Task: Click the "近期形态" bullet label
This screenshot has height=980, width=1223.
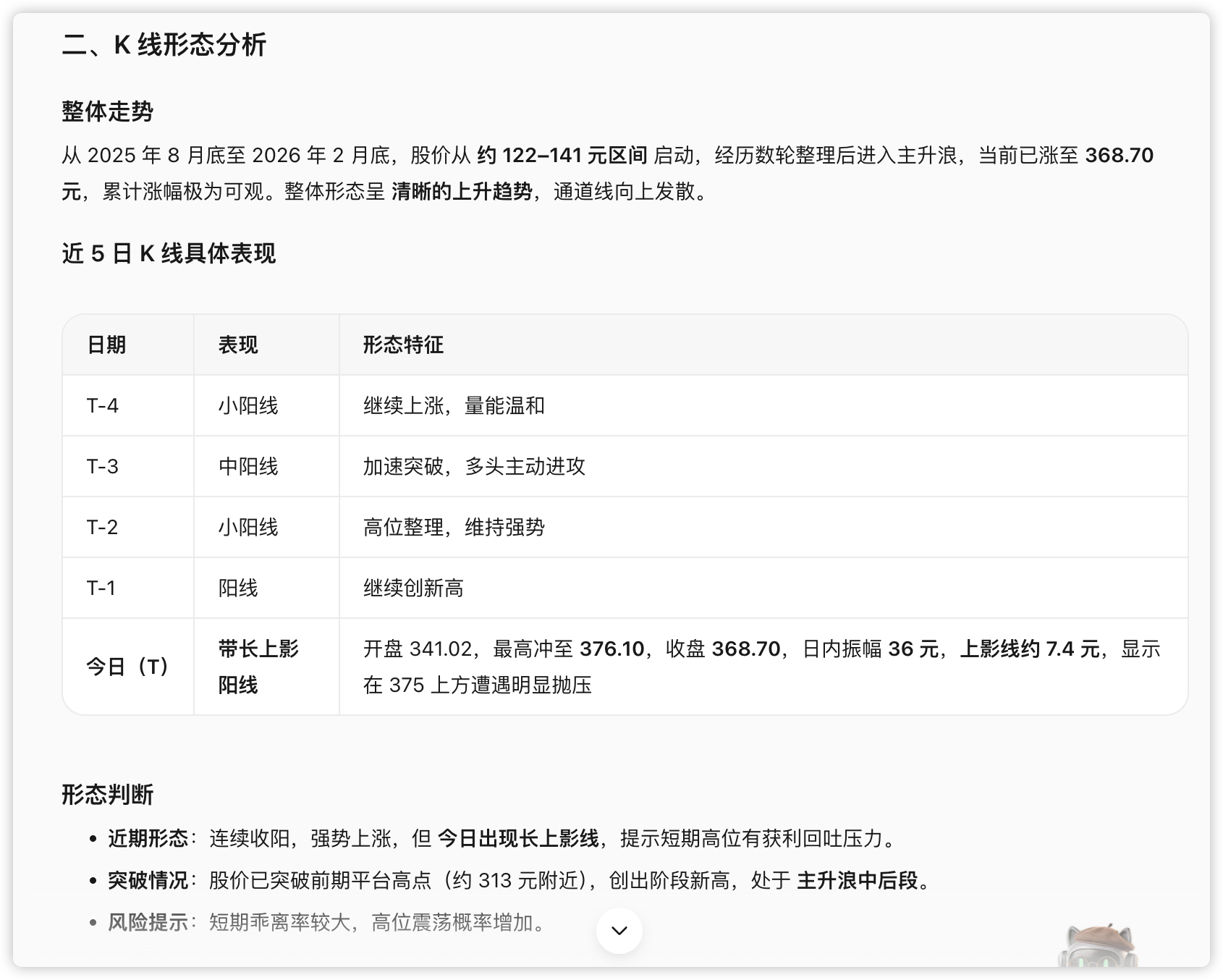Action: [148, 838]
